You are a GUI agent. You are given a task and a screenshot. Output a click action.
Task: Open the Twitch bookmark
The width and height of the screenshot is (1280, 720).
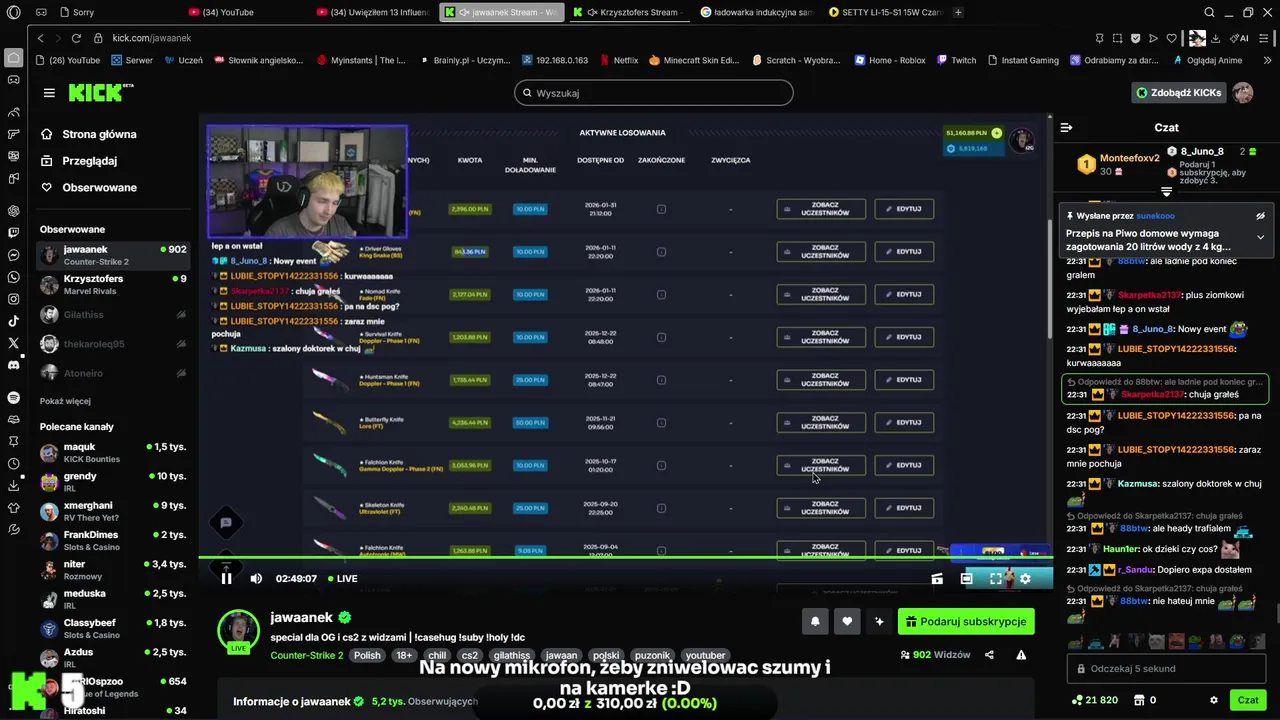956,60
